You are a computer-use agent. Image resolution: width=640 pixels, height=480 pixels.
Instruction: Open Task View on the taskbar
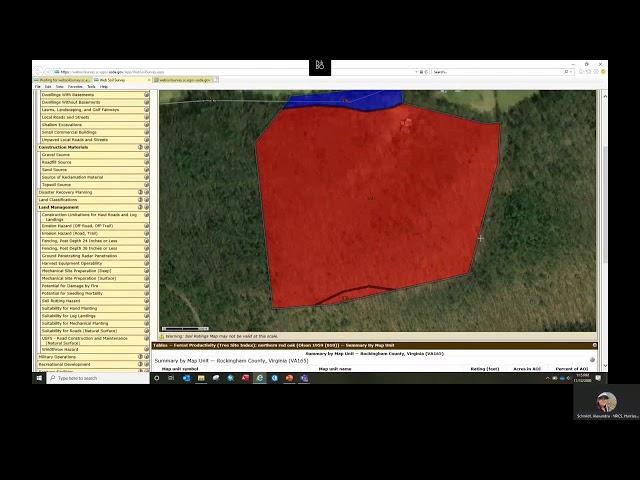coord(171,378)
